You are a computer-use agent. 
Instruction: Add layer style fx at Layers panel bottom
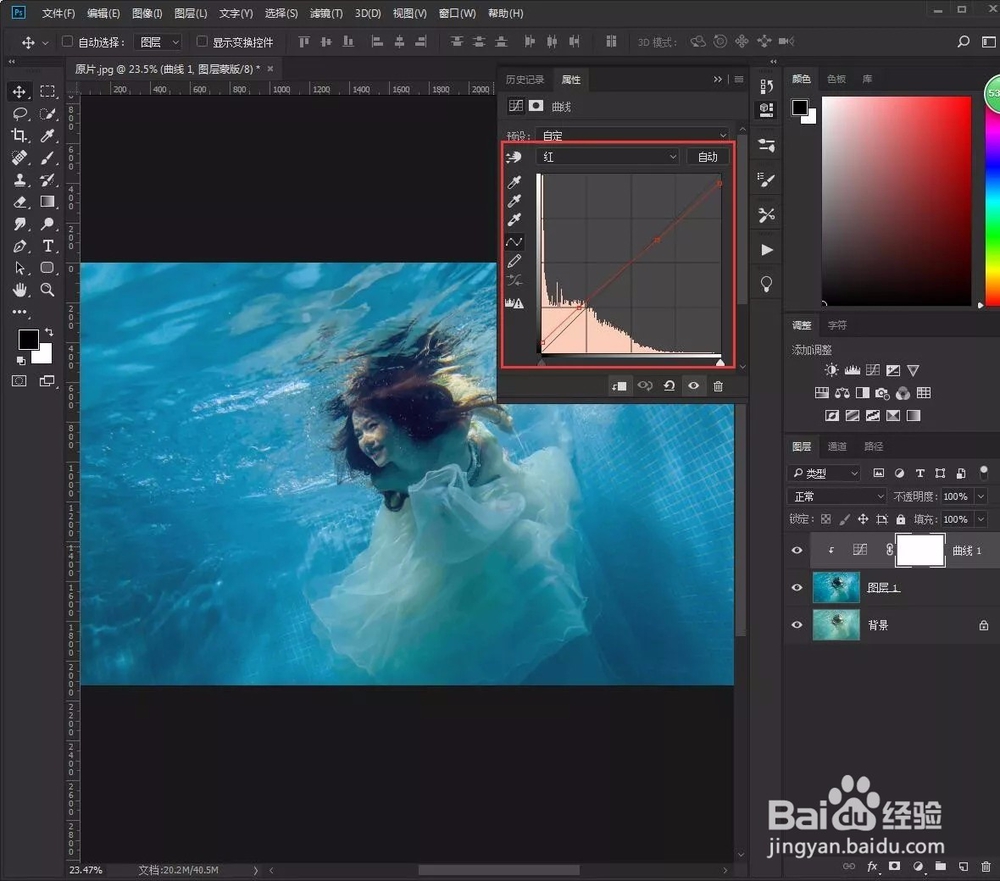point(872,866)
